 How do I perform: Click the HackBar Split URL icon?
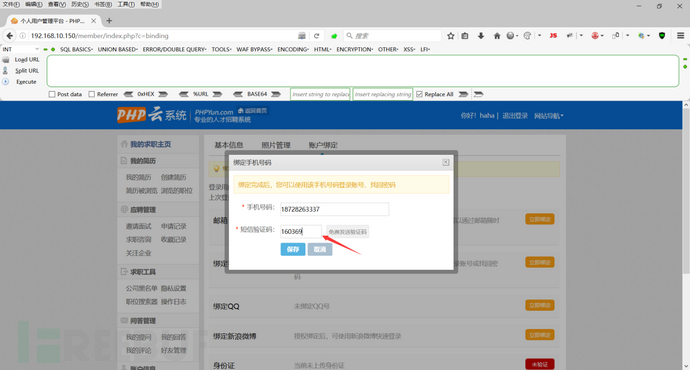pos(6,70)
